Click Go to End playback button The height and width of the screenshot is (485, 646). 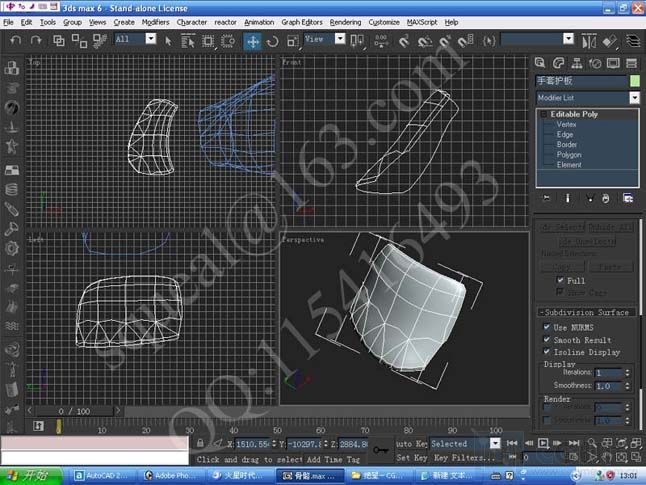574,443
